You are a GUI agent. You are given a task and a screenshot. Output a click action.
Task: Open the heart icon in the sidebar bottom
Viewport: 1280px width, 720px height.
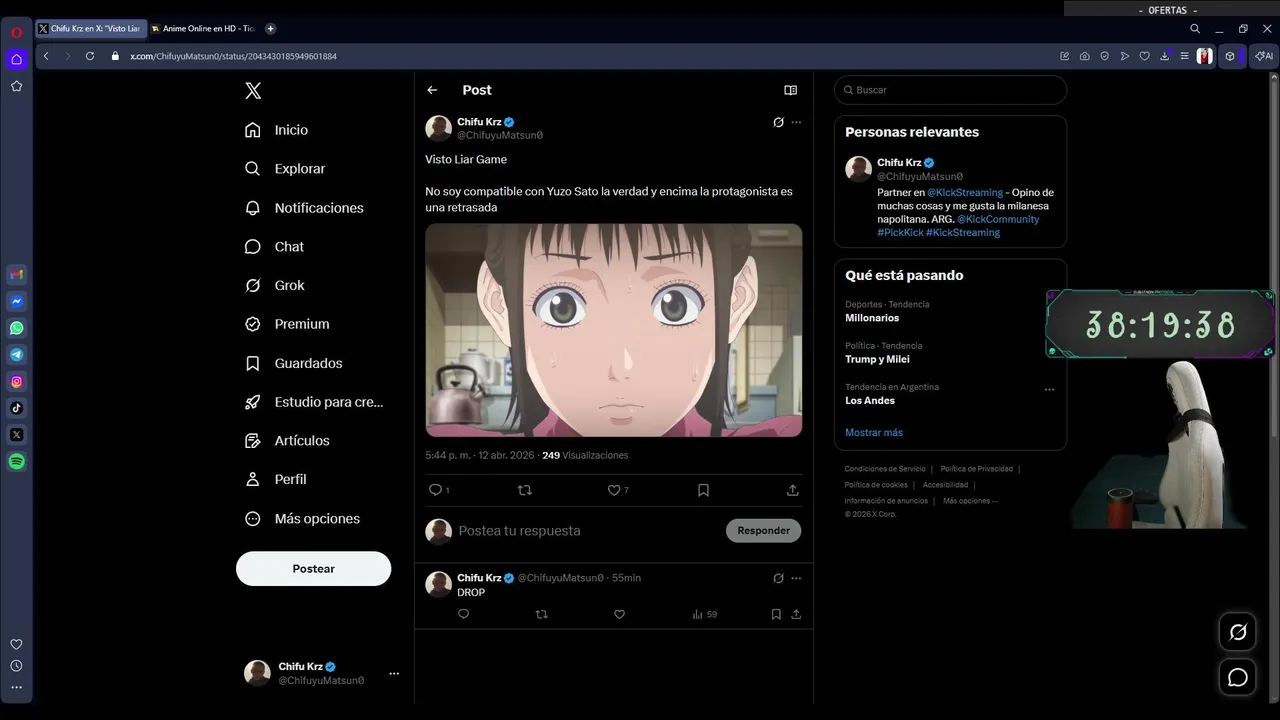(16, 644)
